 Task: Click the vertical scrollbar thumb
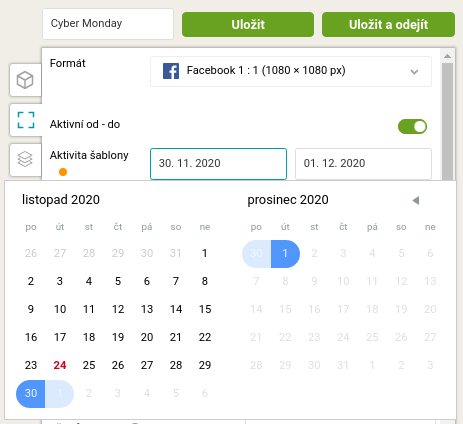[x=447, y=122]
